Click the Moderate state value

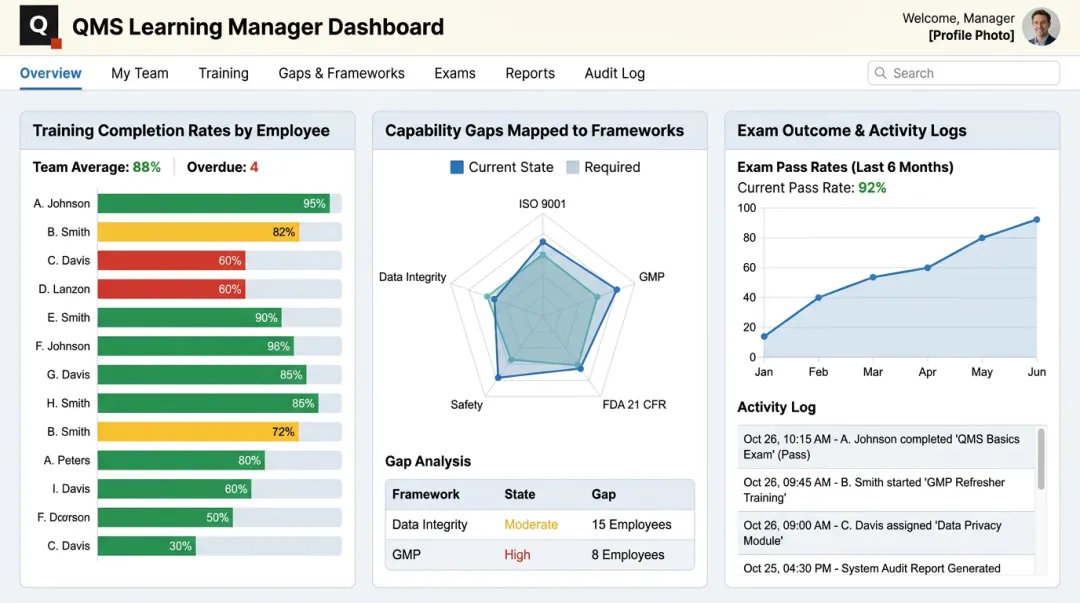[x=531, y=524]
